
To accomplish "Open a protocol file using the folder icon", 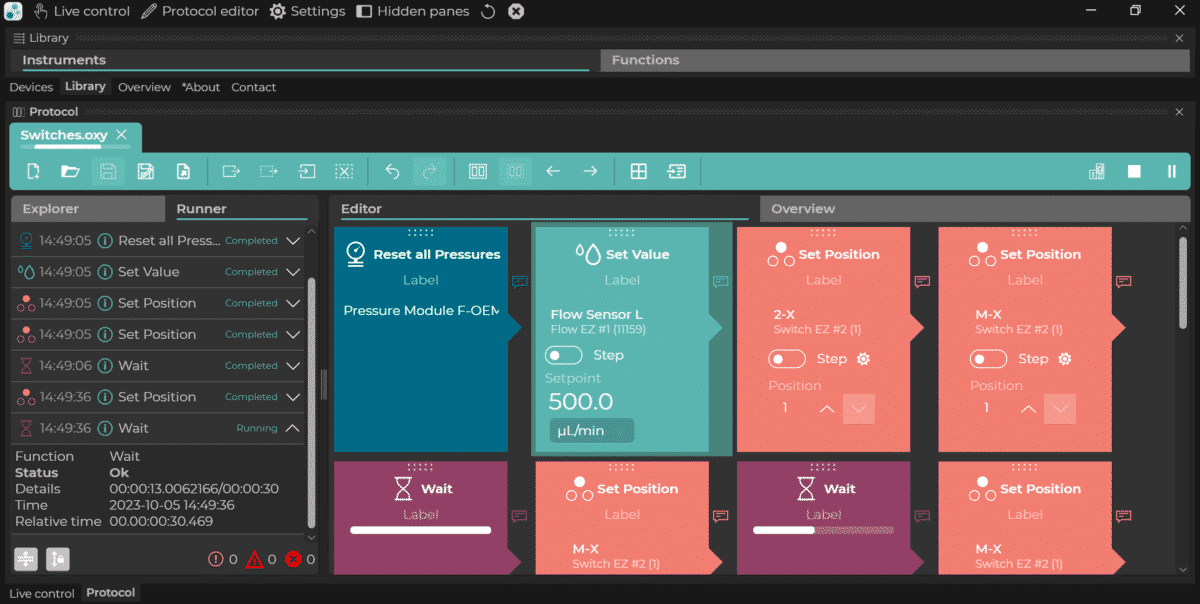I will pyautogui.click(x=70, y=171).
